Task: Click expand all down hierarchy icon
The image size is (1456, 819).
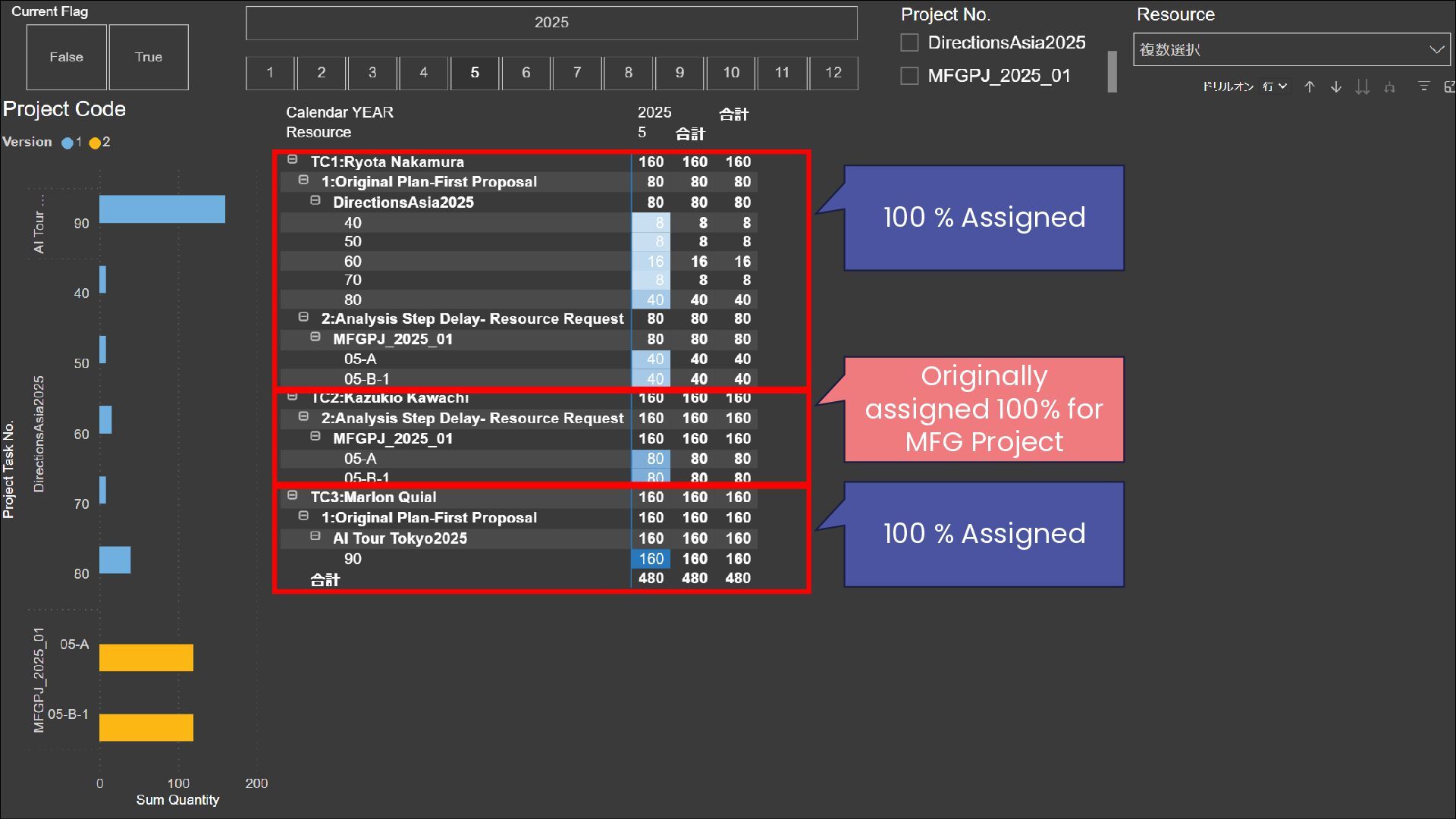Action: point(1389,87)
